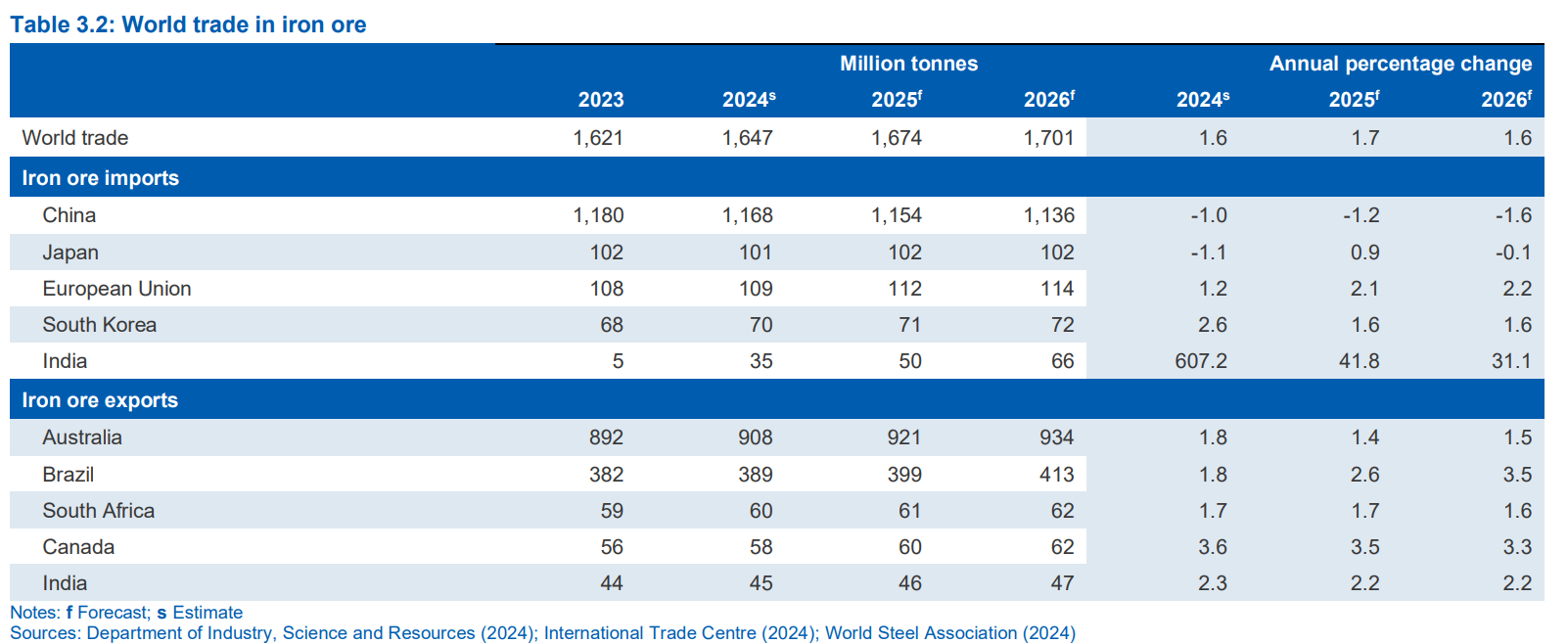The height and width of the screenshot is (644, 1568).
Task: Select Canada exports value 56
Action: pyautogui.click(x=612, y=547)
